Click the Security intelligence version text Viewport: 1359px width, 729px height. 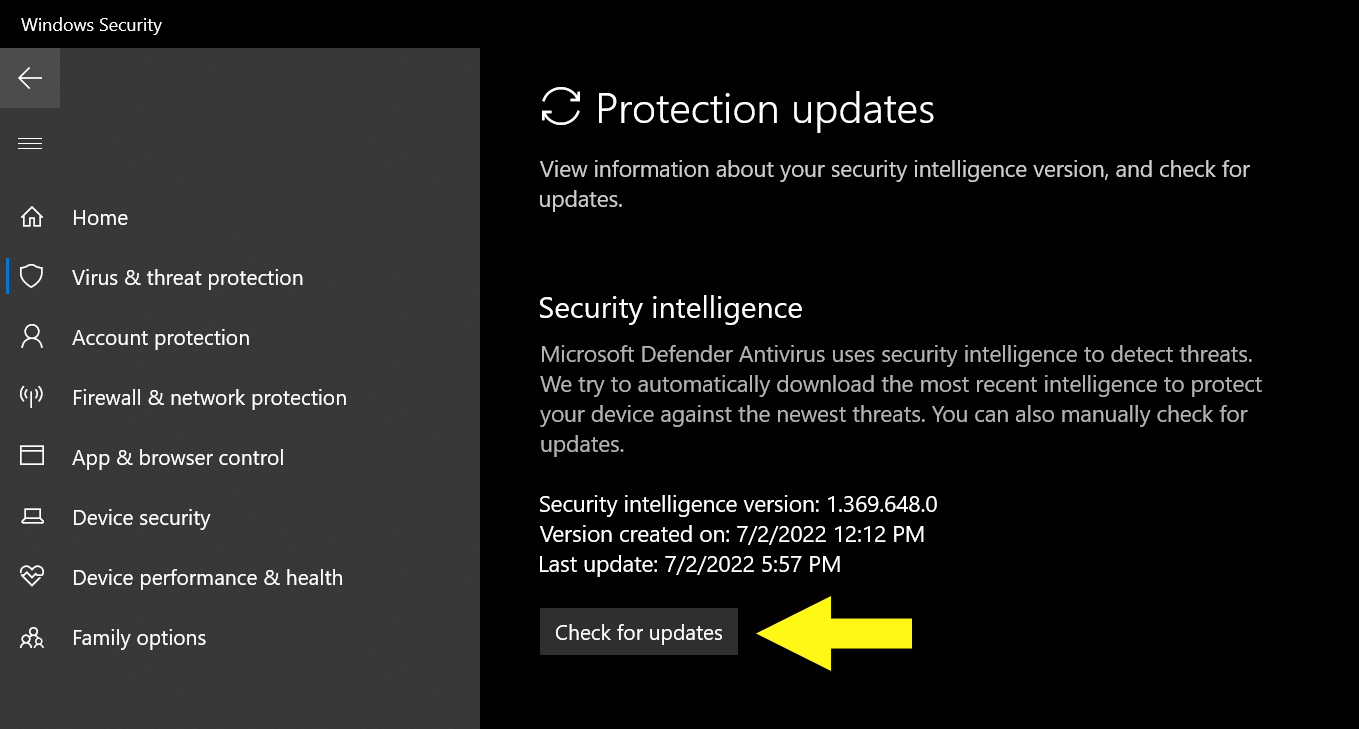(x=737, y=504)
